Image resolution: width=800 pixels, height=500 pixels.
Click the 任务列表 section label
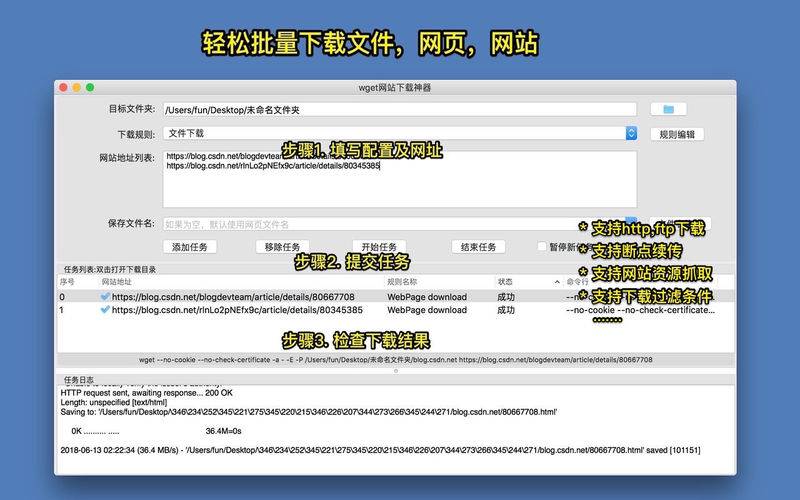click(110, 269)
